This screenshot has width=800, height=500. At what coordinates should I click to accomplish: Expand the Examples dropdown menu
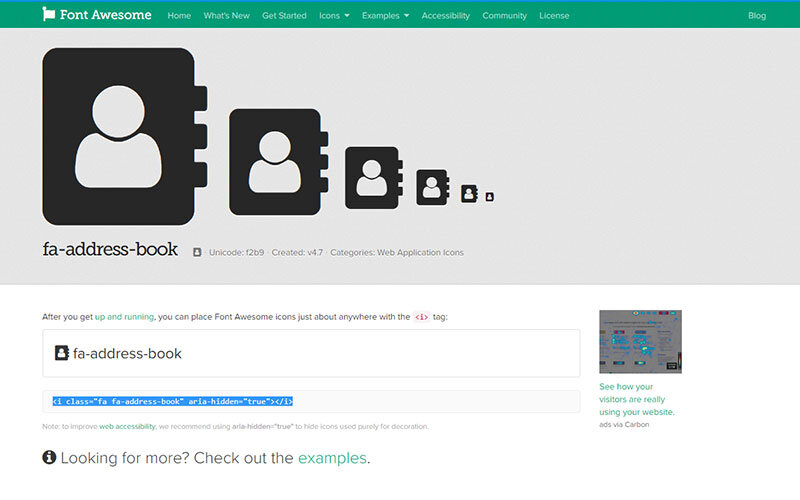coord(386,16)
